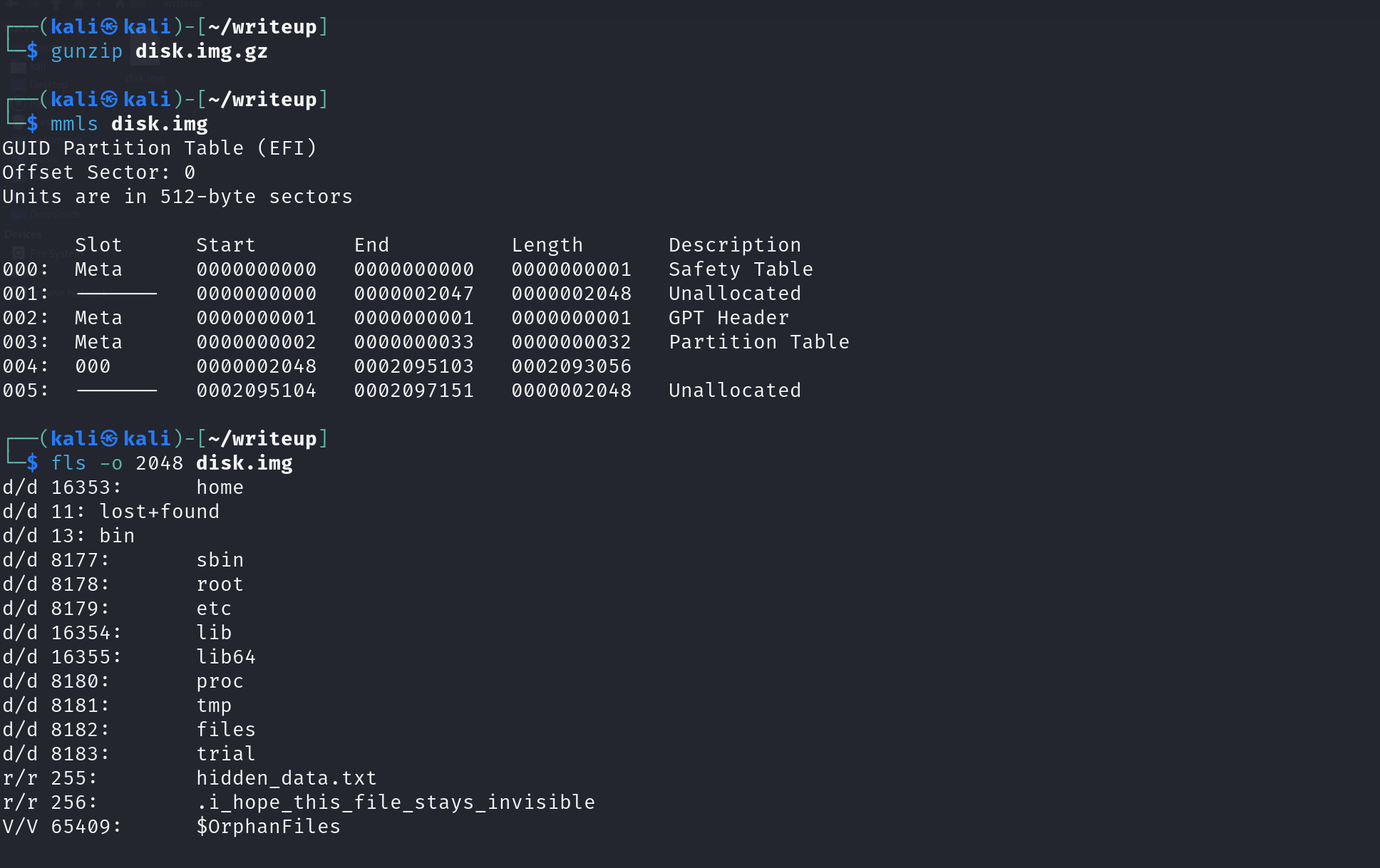The height and width of the screenshot is (868, 1380).
Task: Click the dollar sign before fls
Action: [33, 463]
